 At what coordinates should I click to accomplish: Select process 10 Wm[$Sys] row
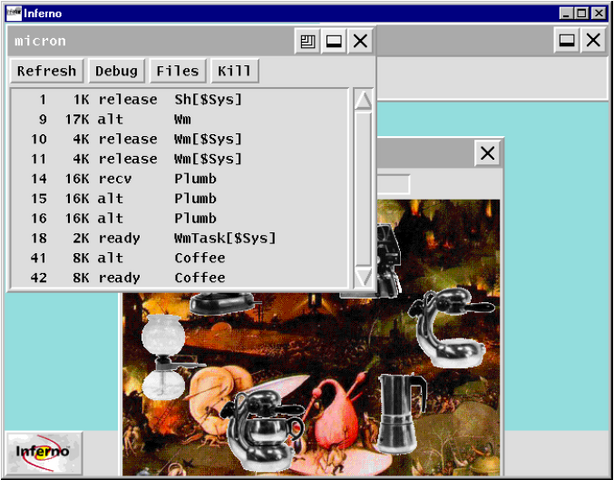pos(179,139)
